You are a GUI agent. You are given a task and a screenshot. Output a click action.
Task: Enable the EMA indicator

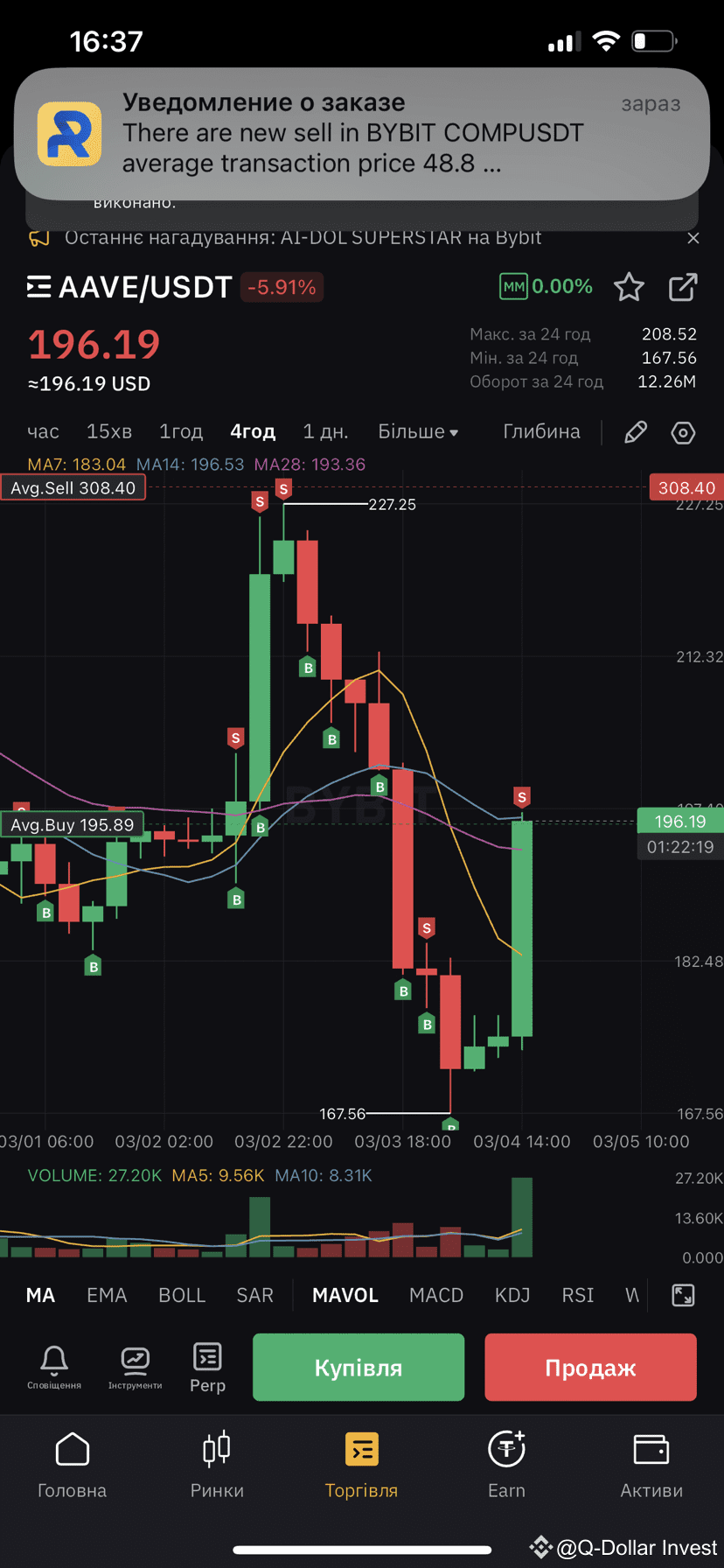coord(107,1295)
